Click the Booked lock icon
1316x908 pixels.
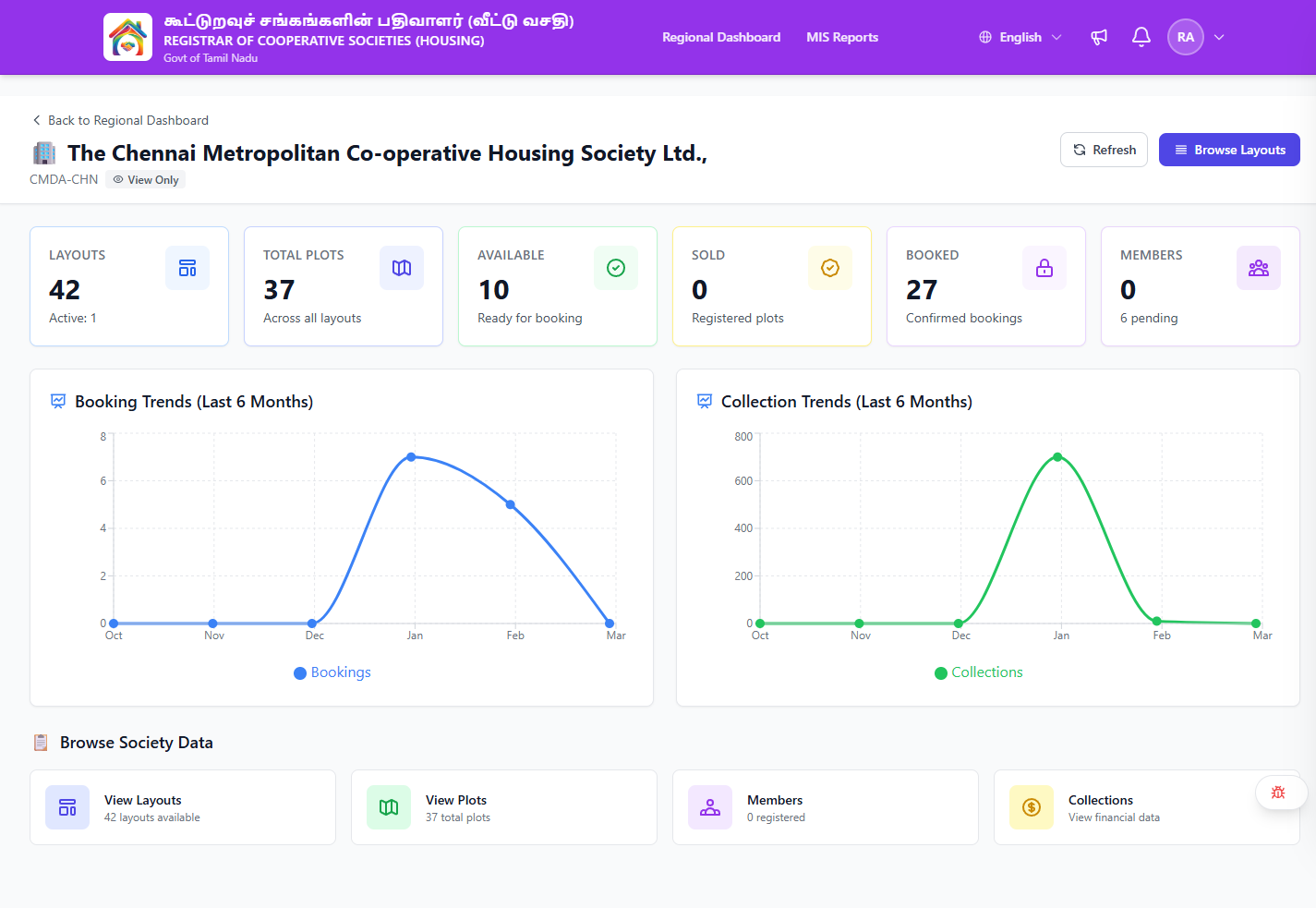[x=1044, y=268]
